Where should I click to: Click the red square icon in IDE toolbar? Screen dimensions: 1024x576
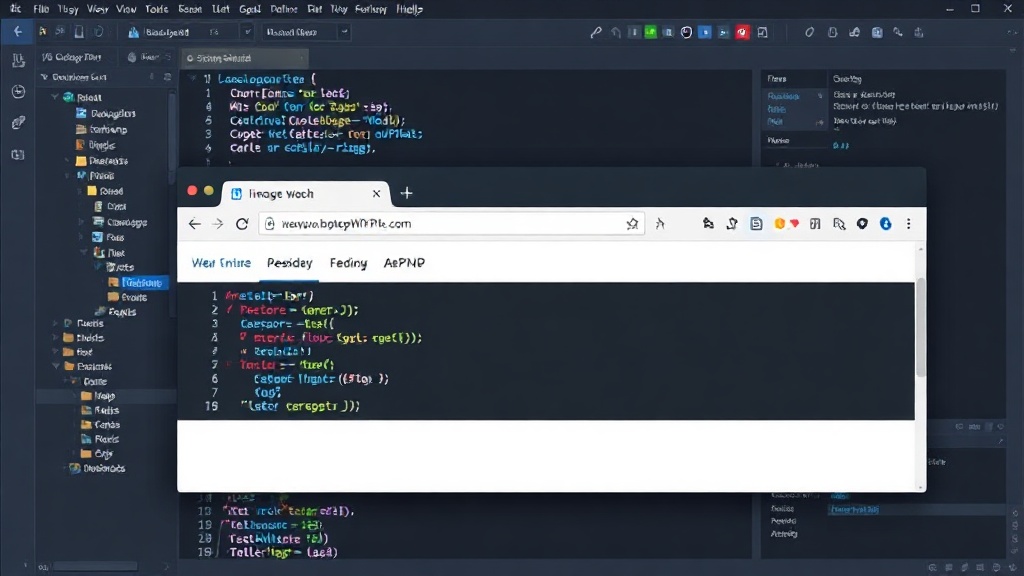(742, 32)
